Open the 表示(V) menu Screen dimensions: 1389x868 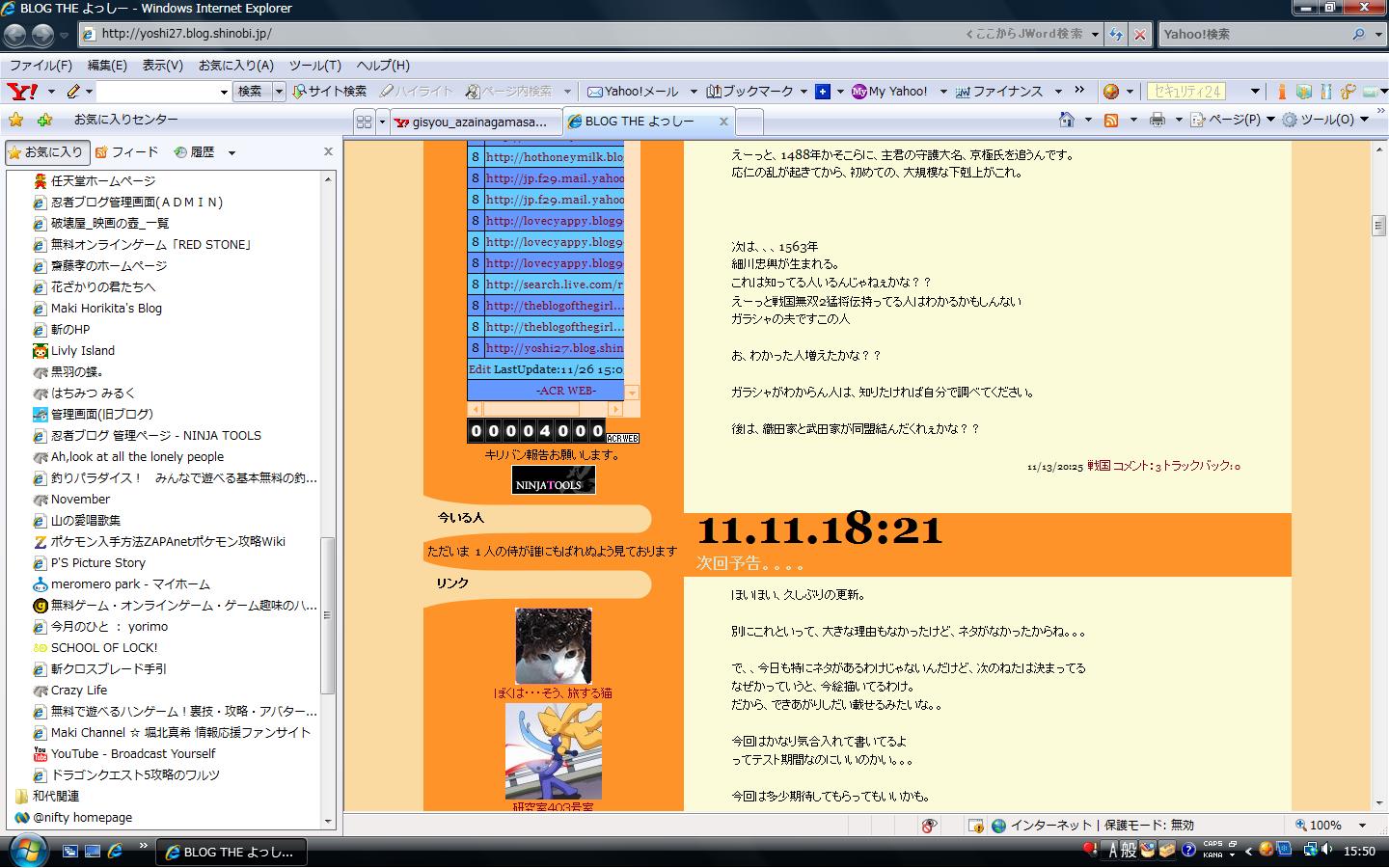coord(162,66)
